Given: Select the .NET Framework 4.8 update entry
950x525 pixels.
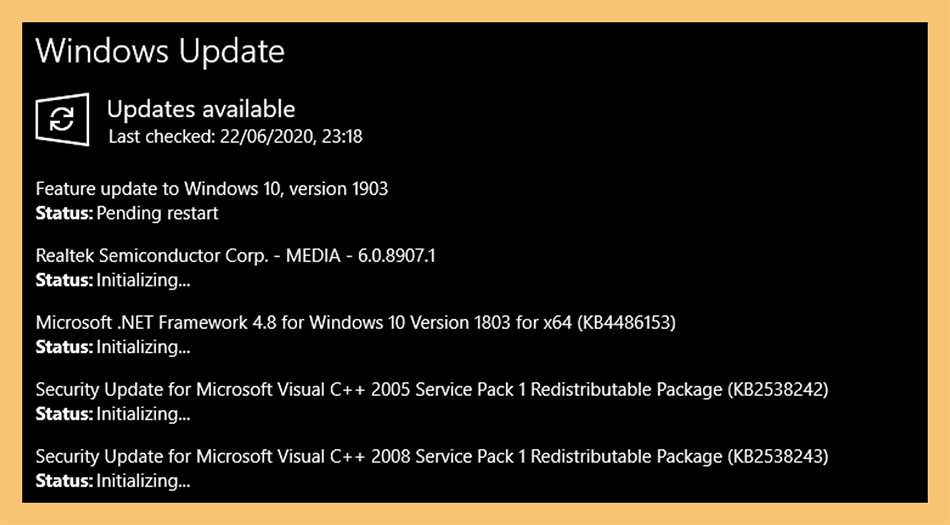Looking at the screenshot, I should [356, 323].
